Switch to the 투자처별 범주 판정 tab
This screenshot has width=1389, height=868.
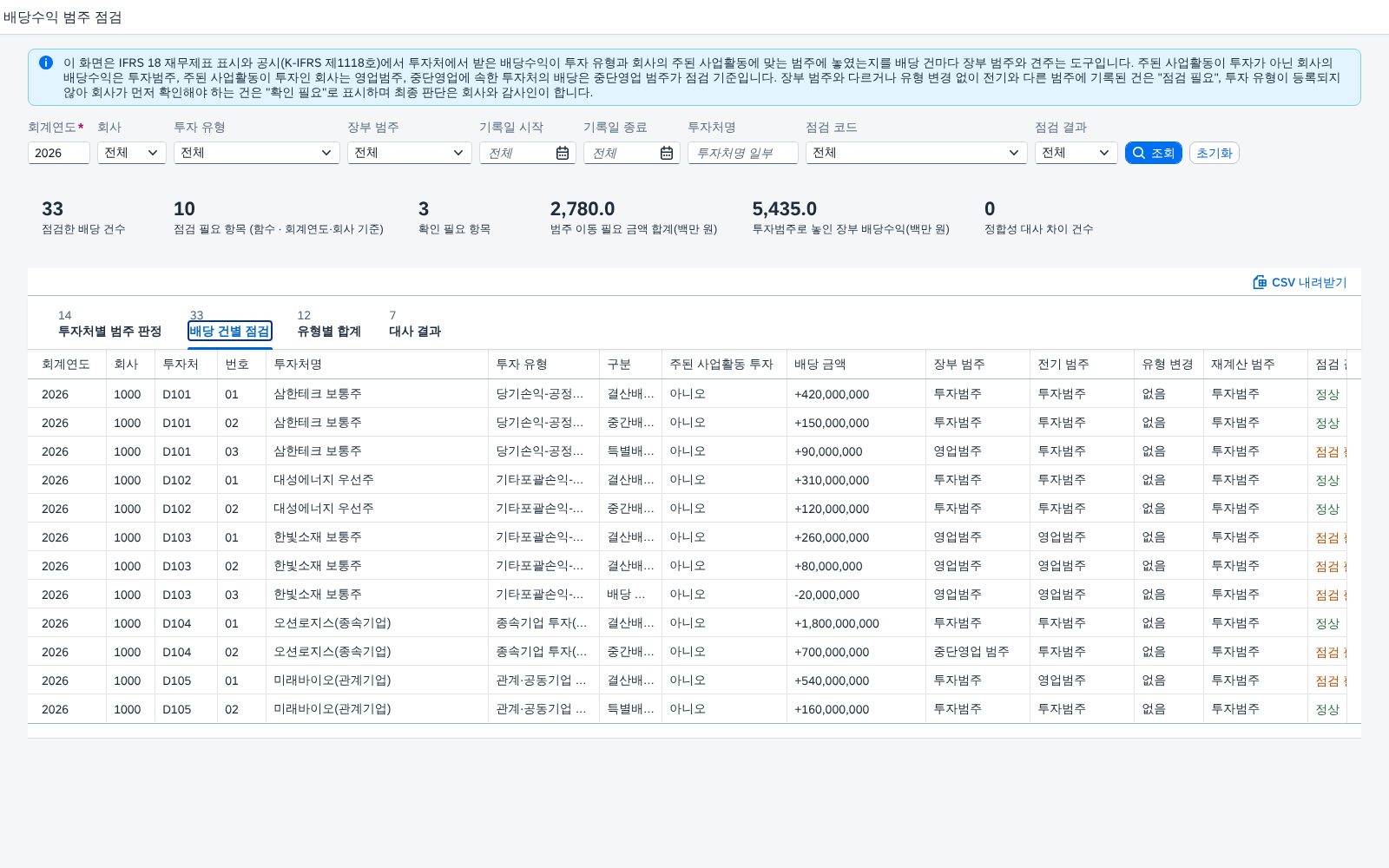click(109, 331)
